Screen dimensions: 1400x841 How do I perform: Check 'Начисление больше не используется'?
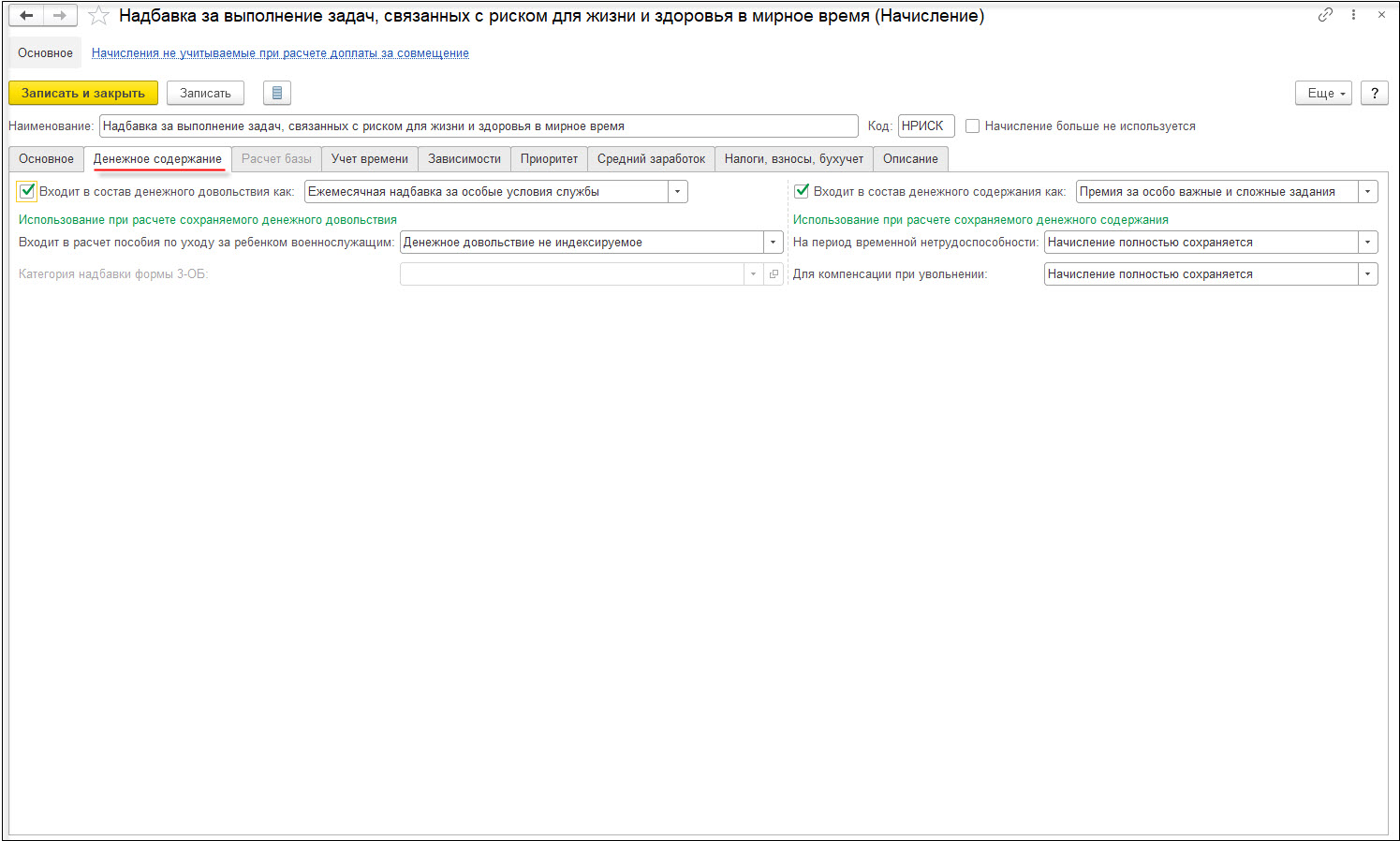coord(972,126)
